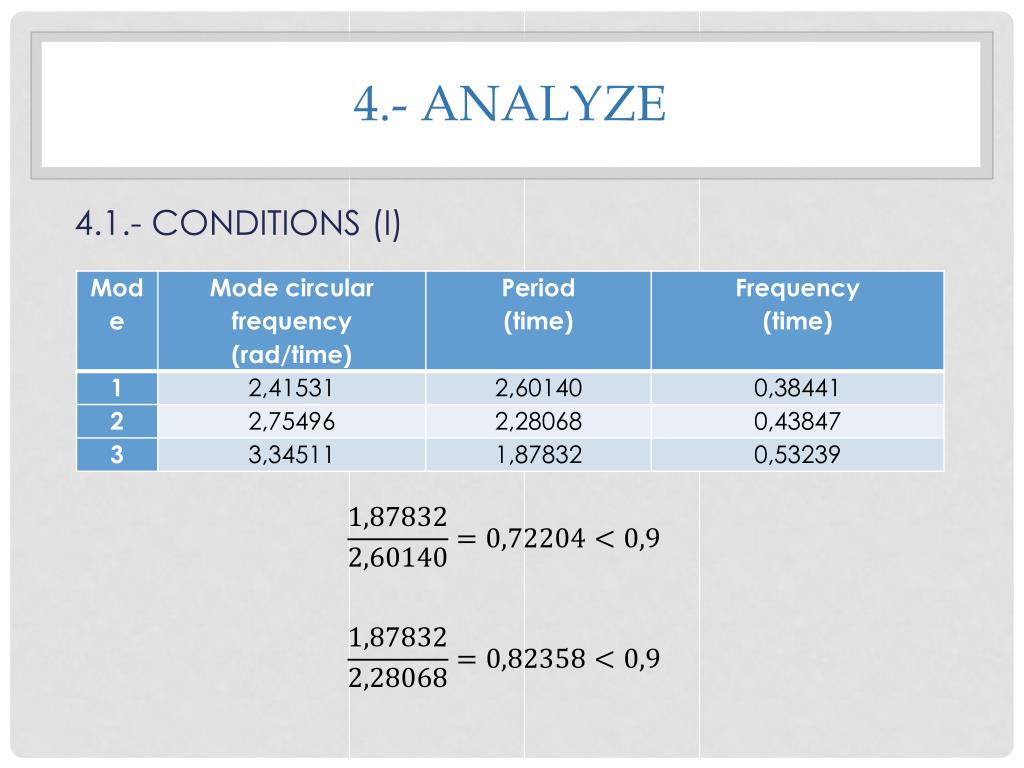Click the "4.- ANALYZE" slide title
This screenshot has width=1024, height=768.
[510, 104]
